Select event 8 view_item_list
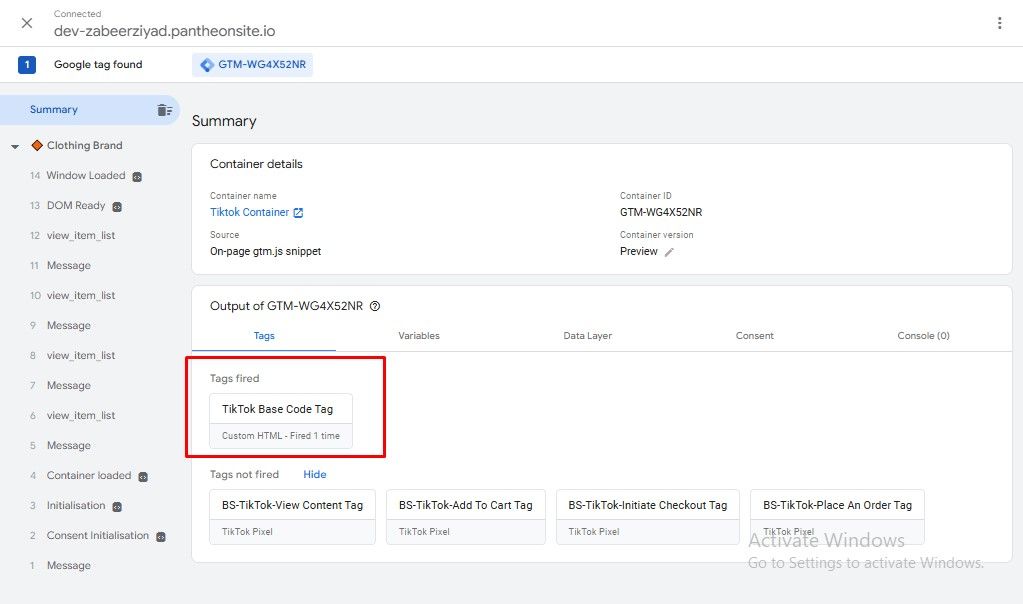The height and width of the screenshot is (604, 1023). click(x=72, y=355)
